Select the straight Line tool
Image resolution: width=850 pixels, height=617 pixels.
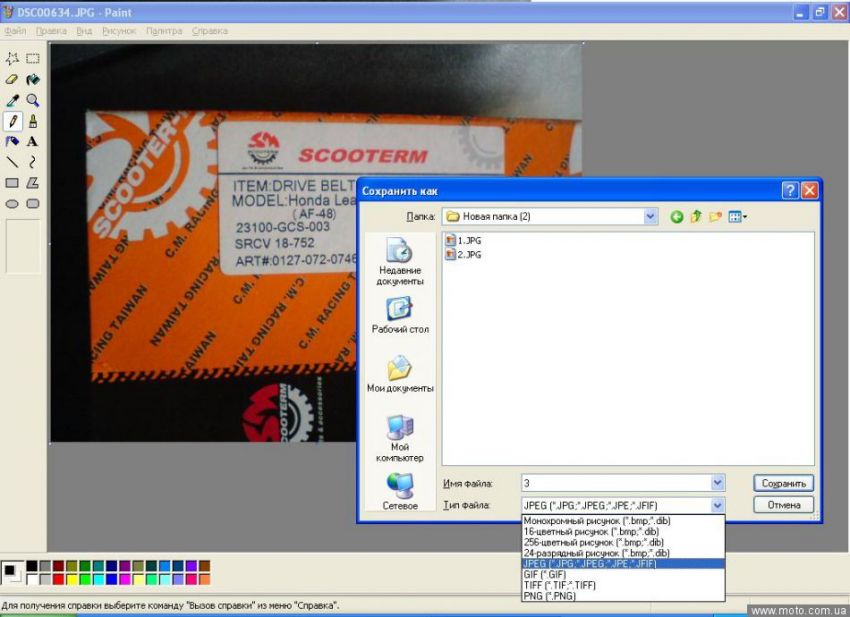point(12,162)
